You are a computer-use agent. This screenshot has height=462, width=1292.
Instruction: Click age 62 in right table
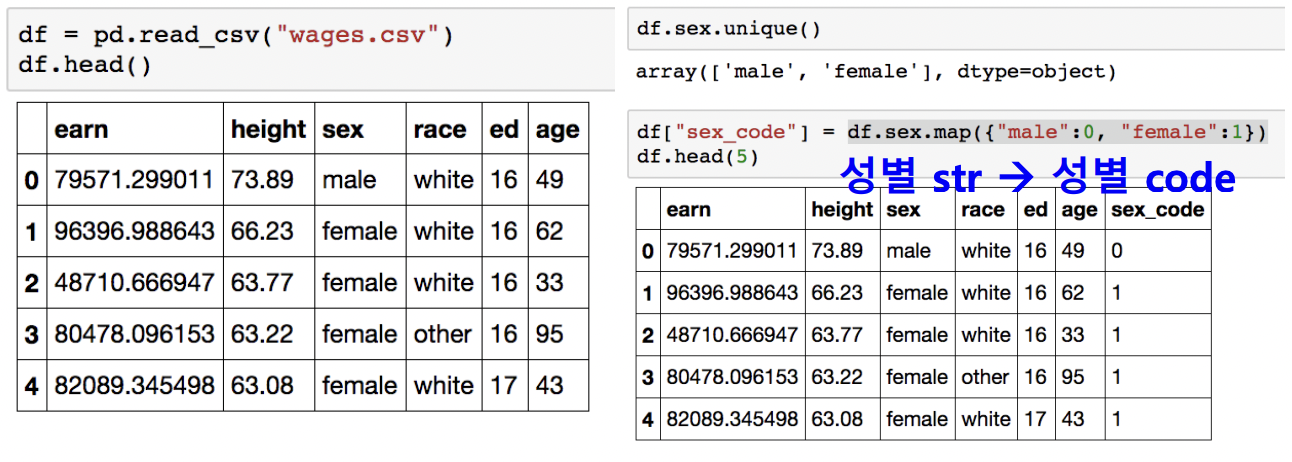[1073, 293]
